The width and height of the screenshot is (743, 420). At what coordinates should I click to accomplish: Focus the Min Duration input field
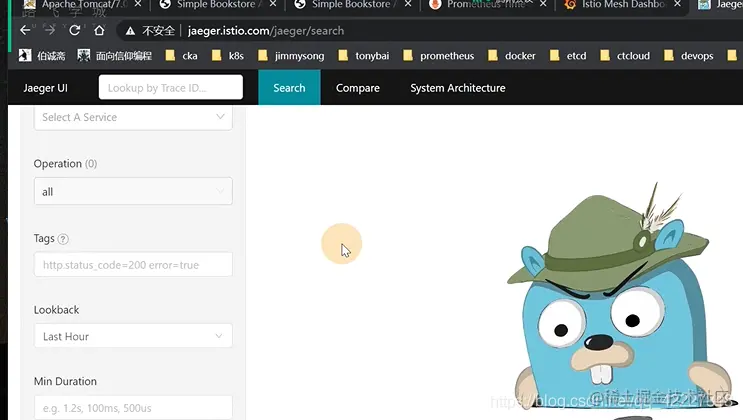click(133, 408)
